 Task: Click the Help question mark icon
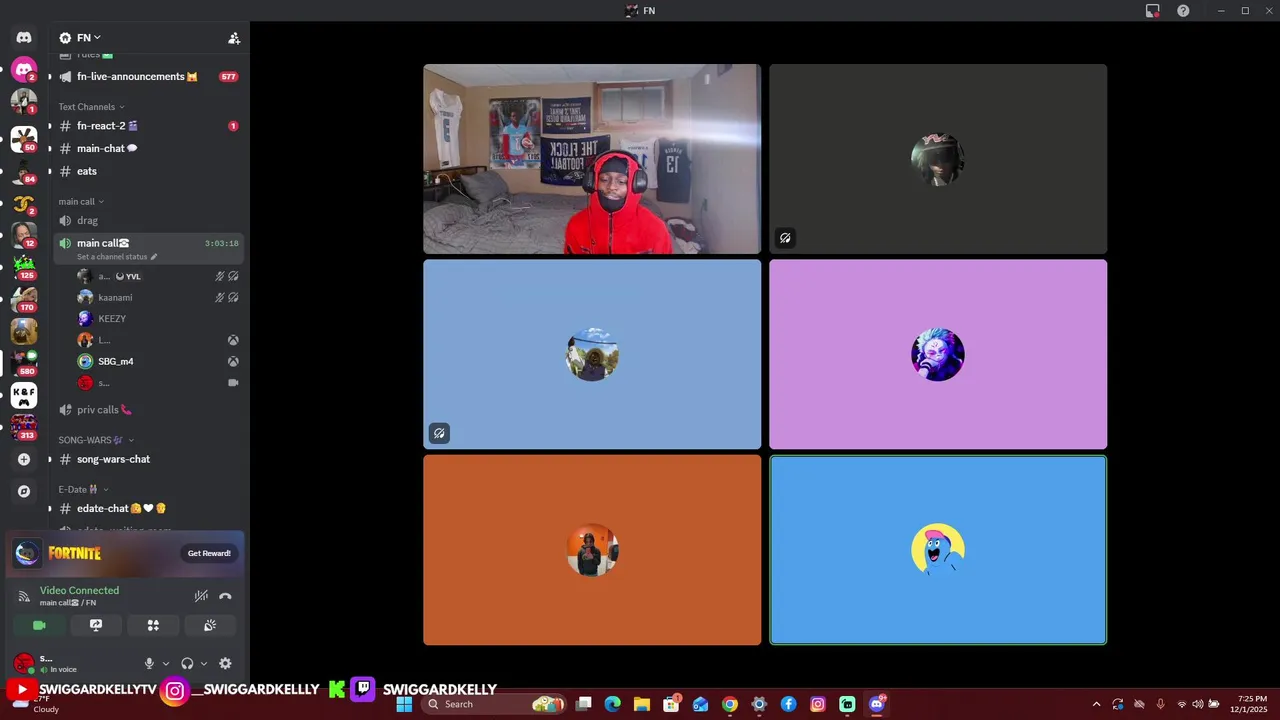click(x=1183, y=11)
